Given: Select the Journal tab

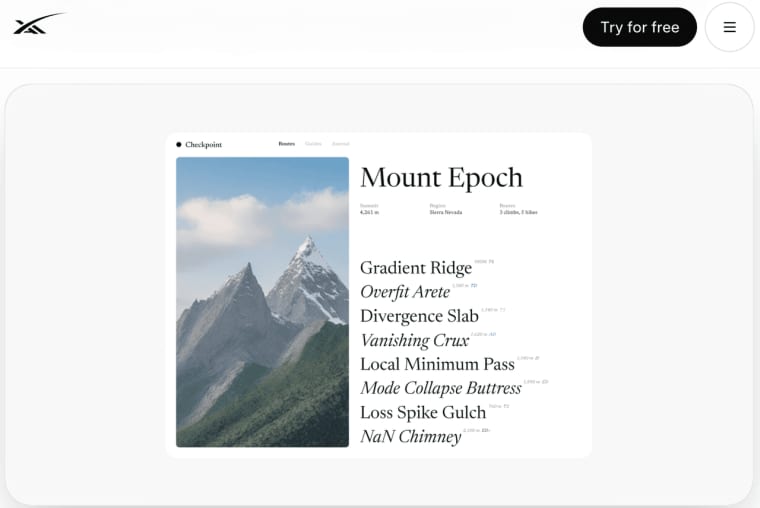Looking at the screenshot, I should tap(340, 143).
